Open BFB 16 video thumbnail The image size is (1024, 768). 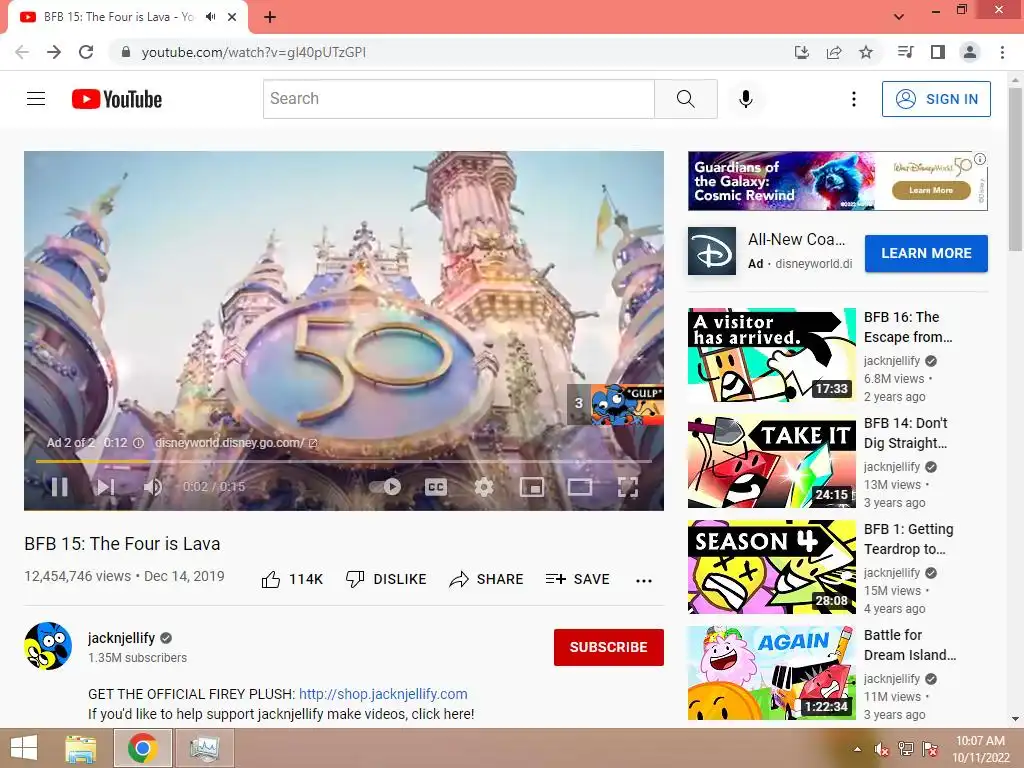click(x=771, y=355)
